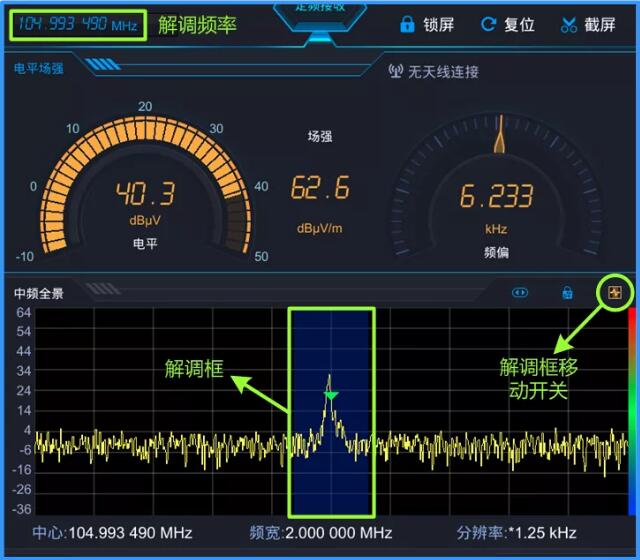Click the vertical color scale bar beside the spectrum
This screenshot has width=640, height=560.
pos(631,411)
